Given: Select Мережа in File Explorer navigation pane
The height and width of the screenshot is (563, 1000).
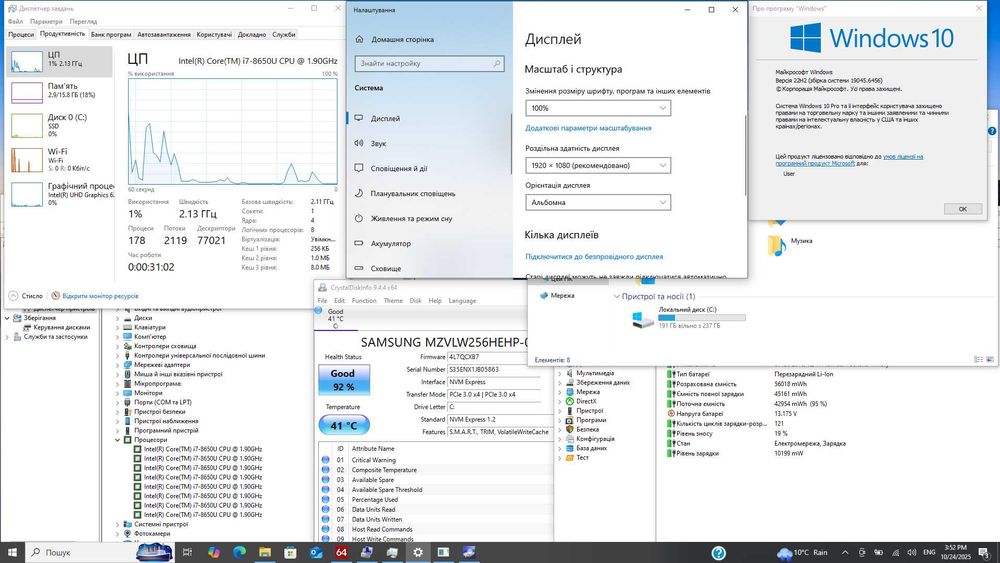Looking at the screenshot, I should (562, 295).
